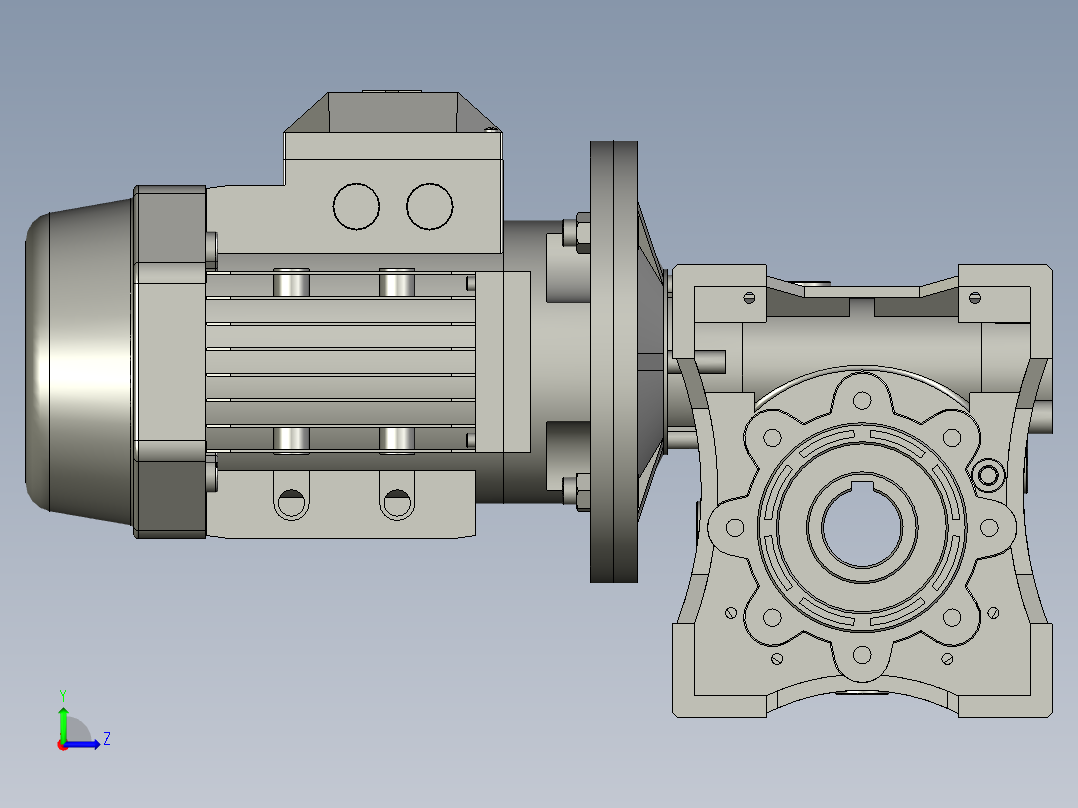Select the keyed output bore of the gearbox
The height and width of the screenshot is (808, 1078).
pos(862,526)
